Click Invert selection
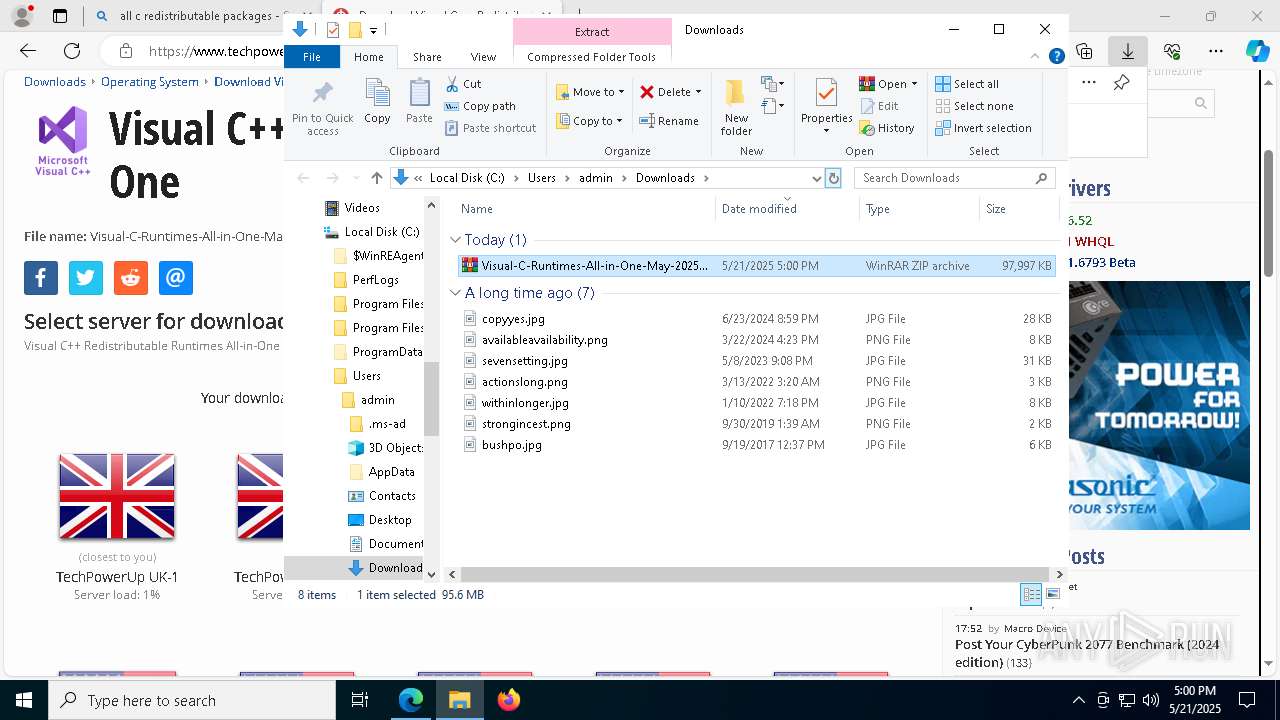 click(x=984, y=128)
